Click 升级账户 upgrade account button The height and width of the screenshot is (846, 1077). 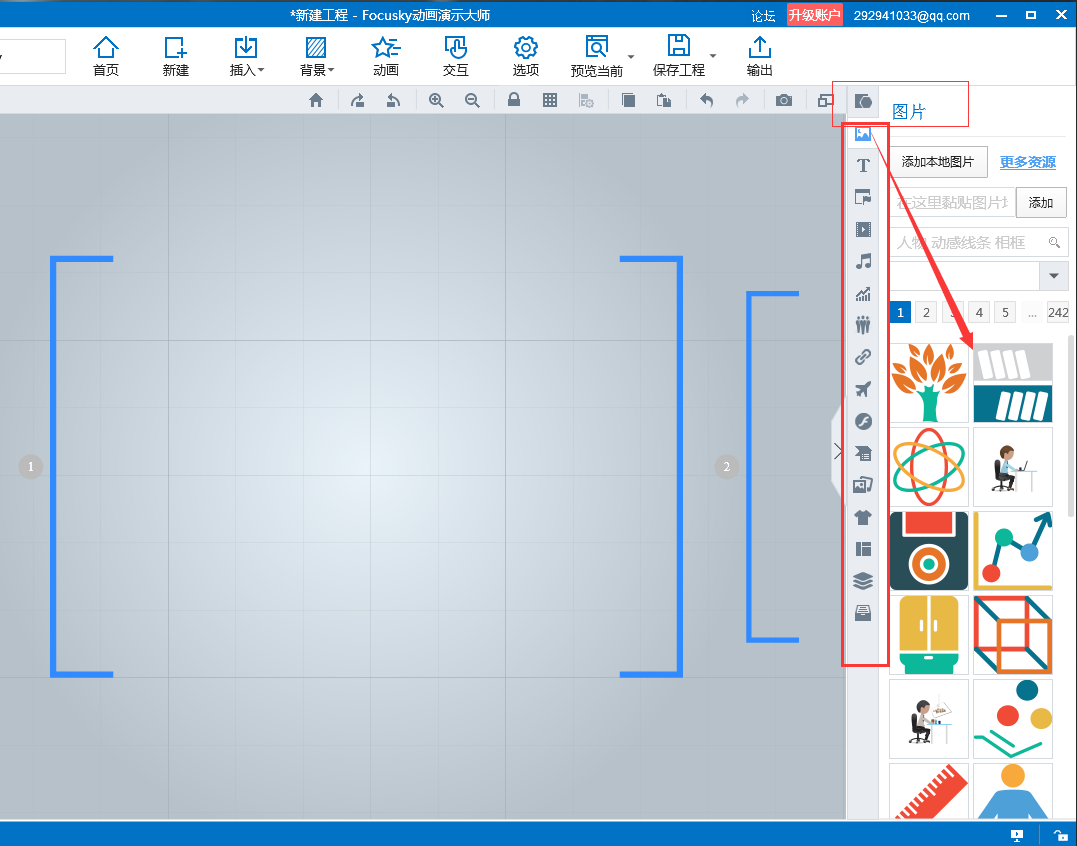[x=815, y=15]
